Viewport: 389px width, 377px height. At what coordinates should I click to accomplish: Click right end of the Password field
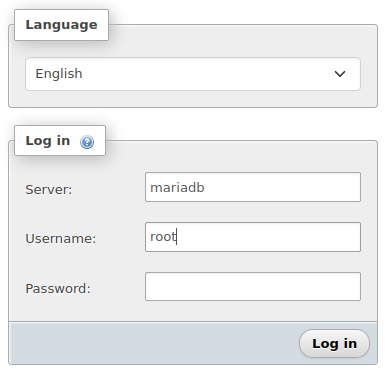click(x=350, y=287)
